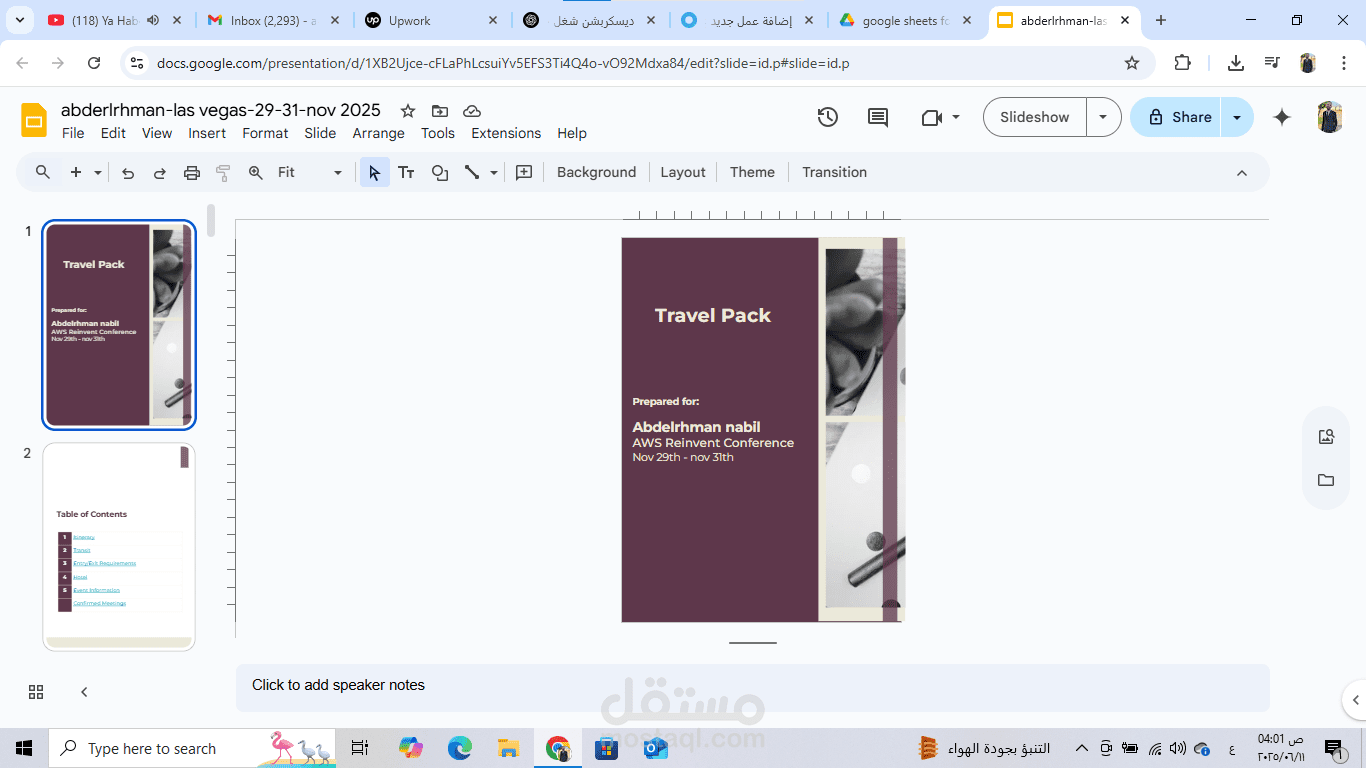
Task: Open the Slide menu
Action: [x=320, y=133]
